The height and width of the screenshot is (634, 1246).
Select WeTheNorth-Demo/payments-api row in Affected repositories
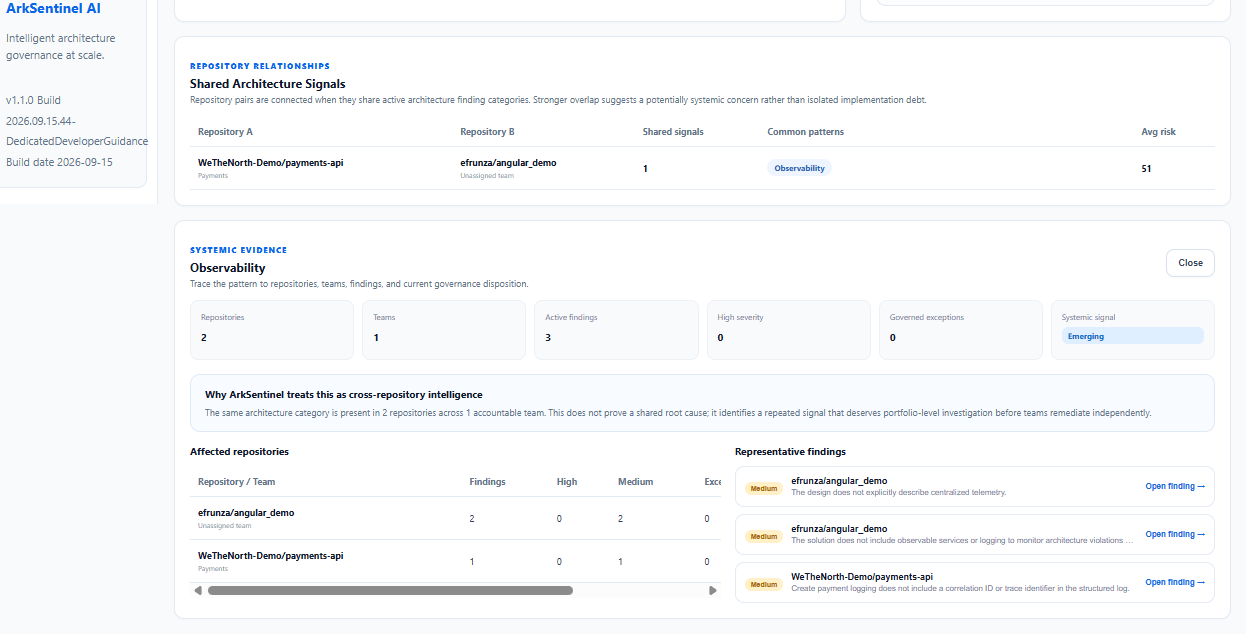point(456,561)
